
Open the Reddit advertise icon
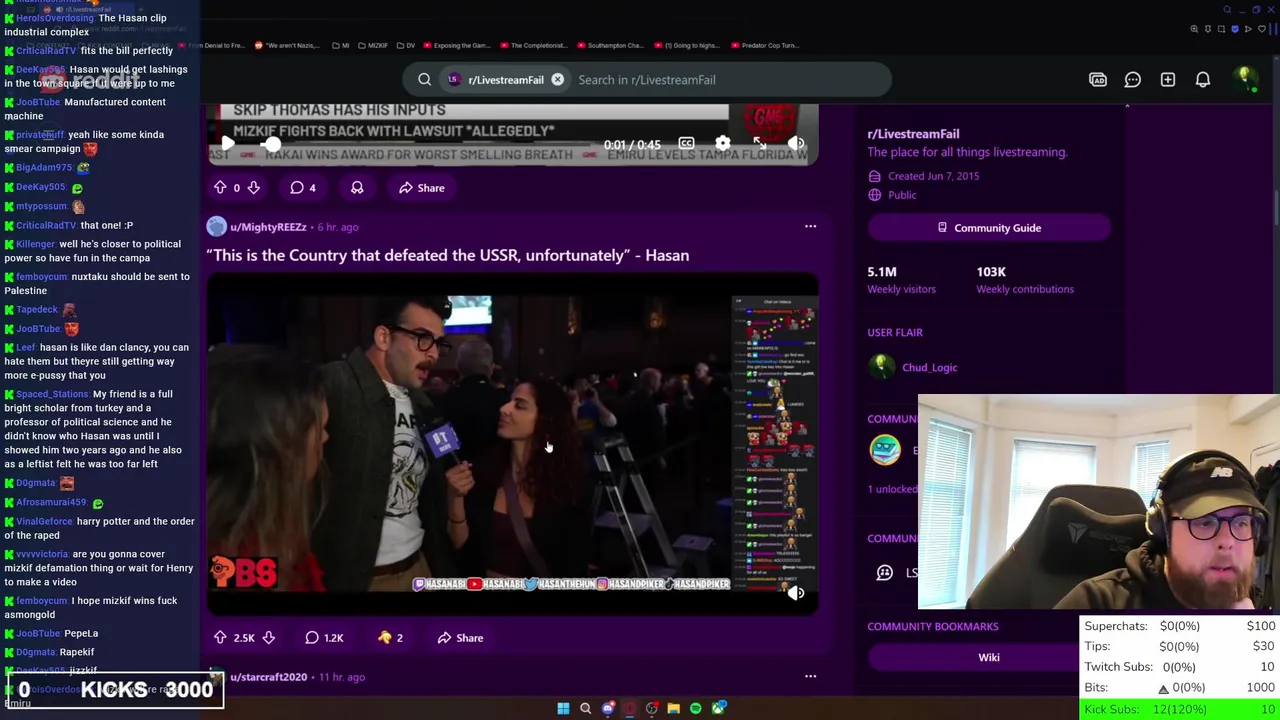1098,80
